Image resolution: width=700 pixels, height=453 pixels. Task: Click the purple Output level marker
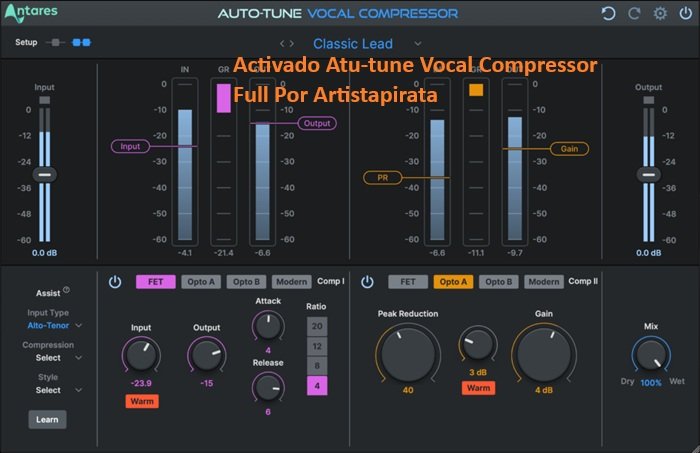click(x=317, y=123)
